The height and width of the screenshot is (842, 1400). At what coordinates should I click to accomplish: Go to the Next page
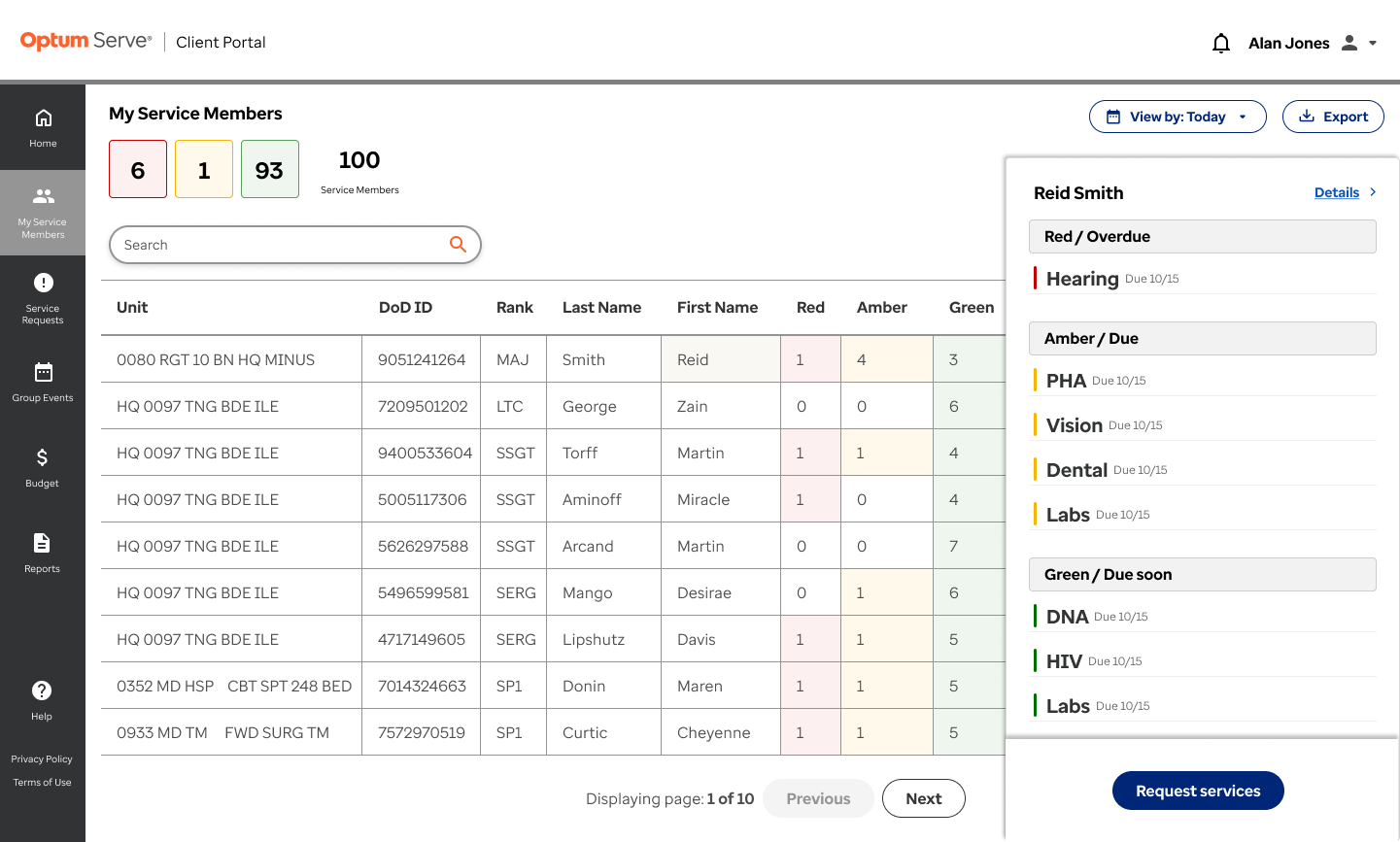(x=924, y=798)
